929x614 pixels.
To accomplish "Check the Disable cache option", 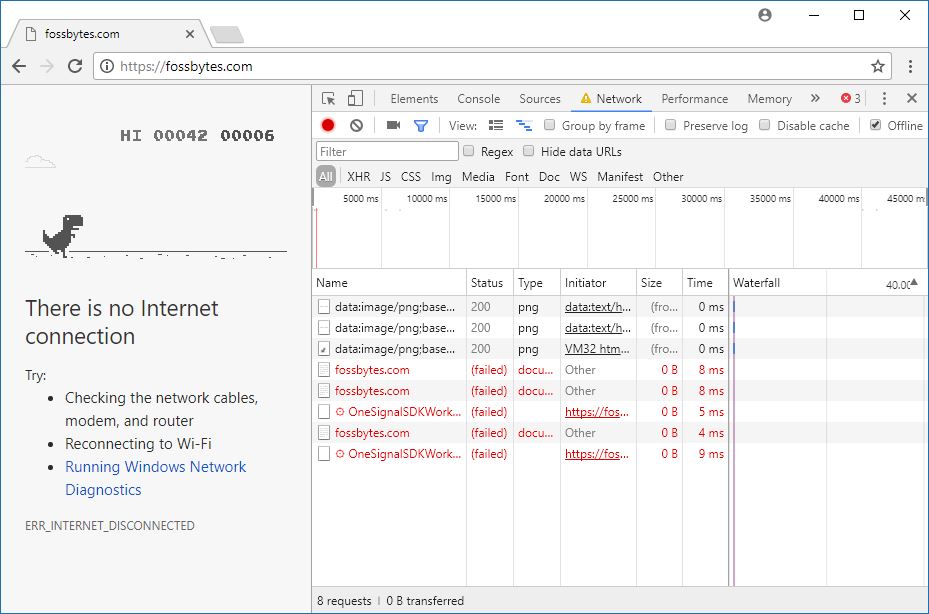I will [x=764, y=123].
